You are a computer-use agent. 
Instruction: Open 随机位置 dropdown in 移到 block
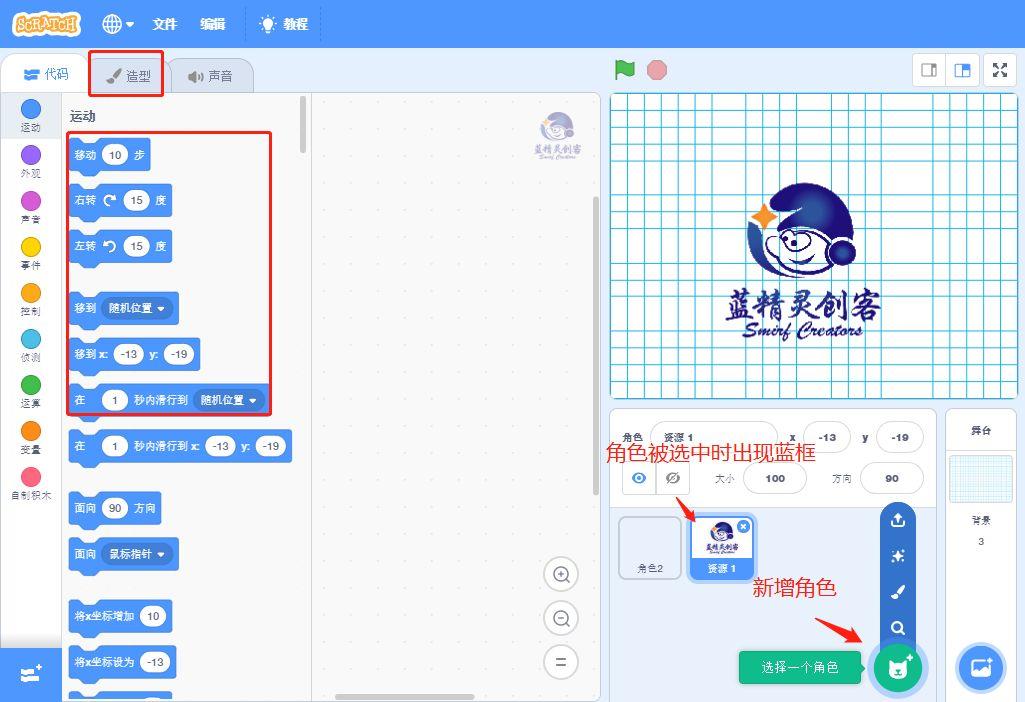[x=137, y=308]
